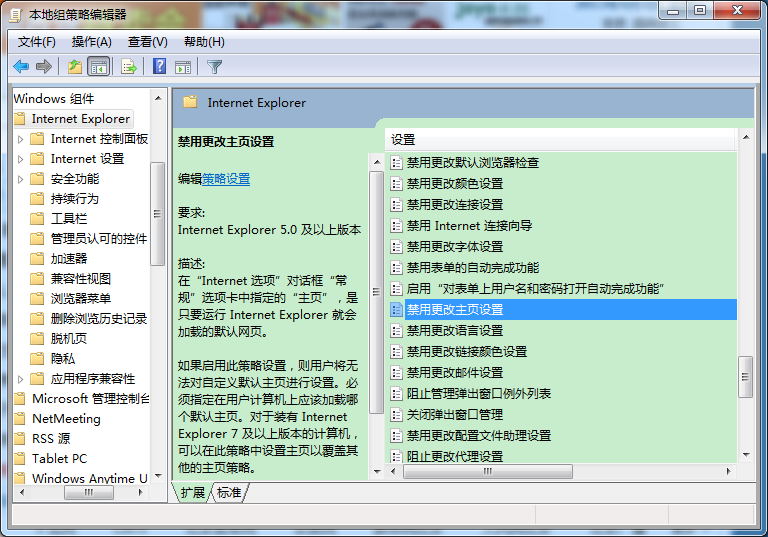
Task: Click policy icon beside 禁用更改语言设置
Action: click(396, 330)
